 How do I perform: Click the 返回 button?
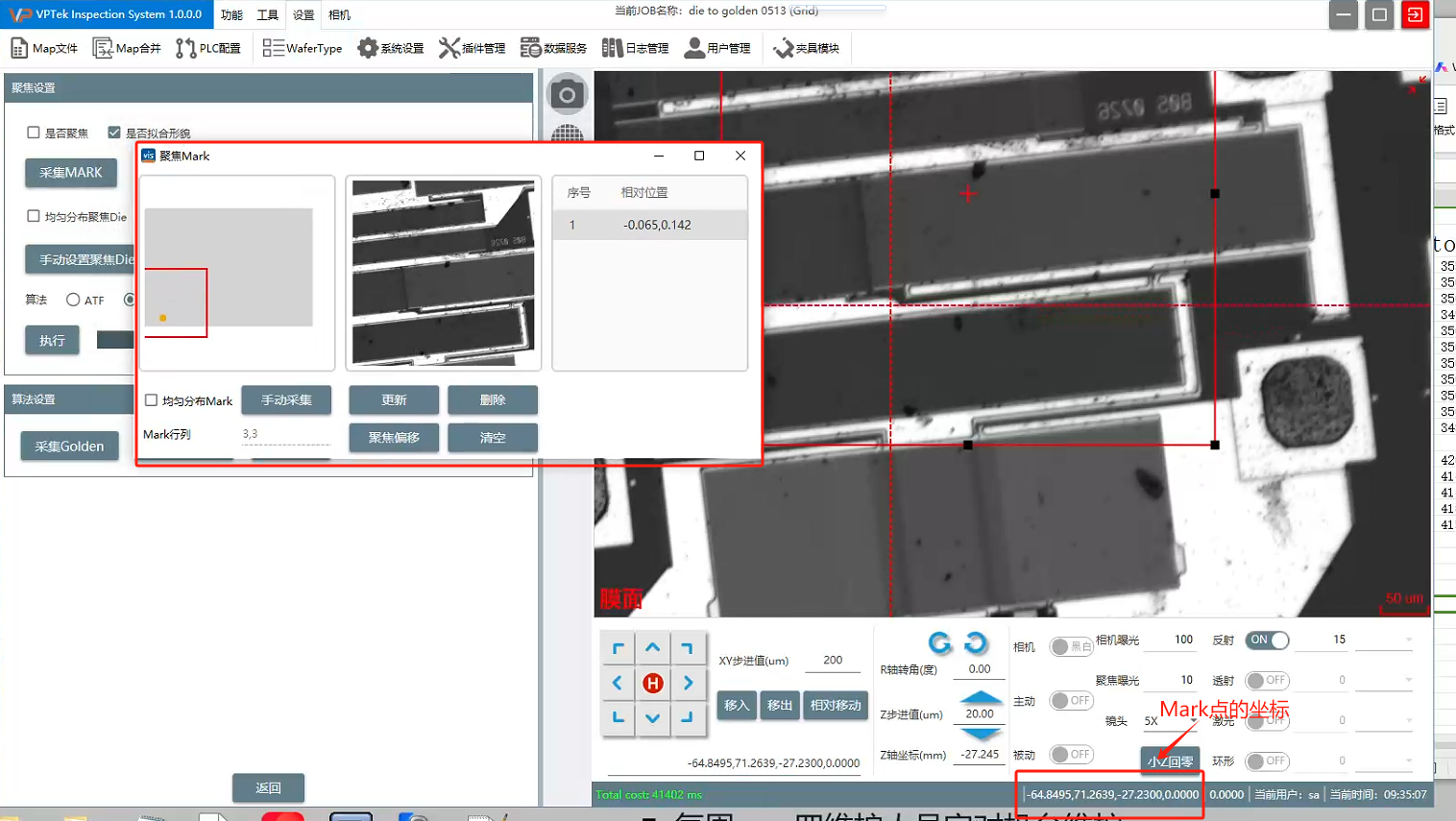(268, 787)
